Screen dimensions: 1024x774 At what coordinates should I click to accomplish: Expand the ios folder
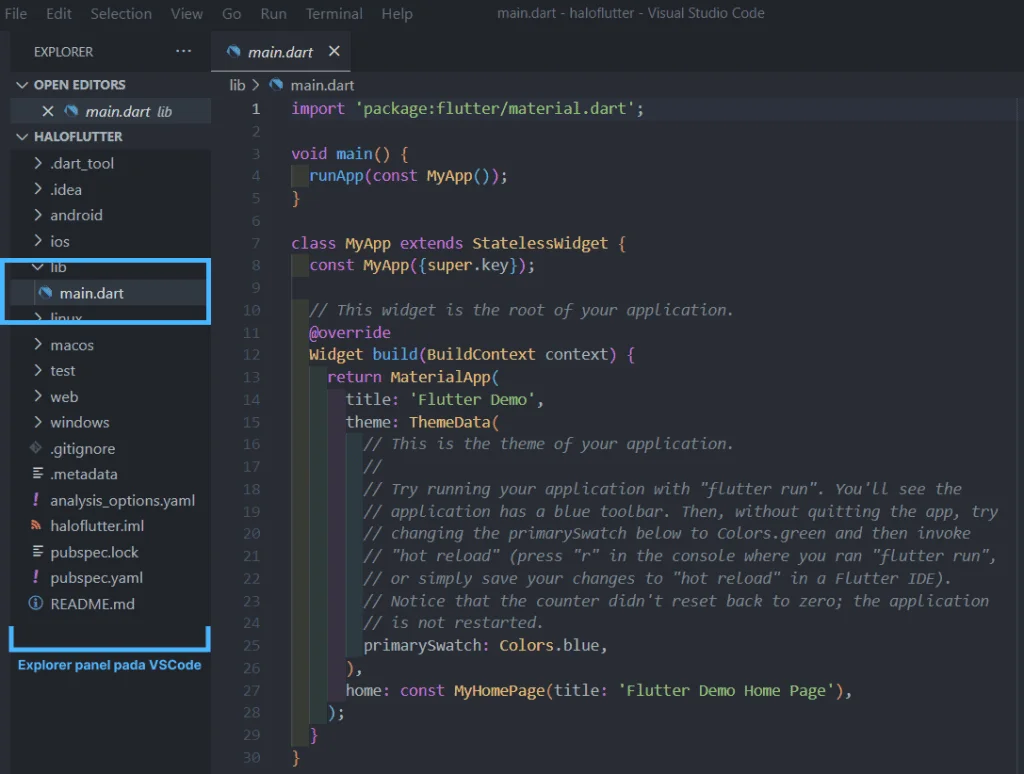point(59,241)
